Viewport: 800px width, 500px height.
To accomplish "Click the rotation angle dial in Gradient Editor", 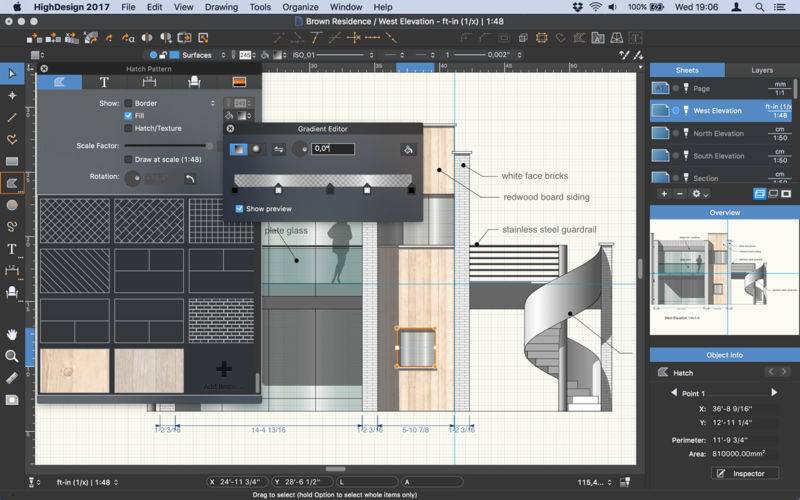I will click(299, 149).
